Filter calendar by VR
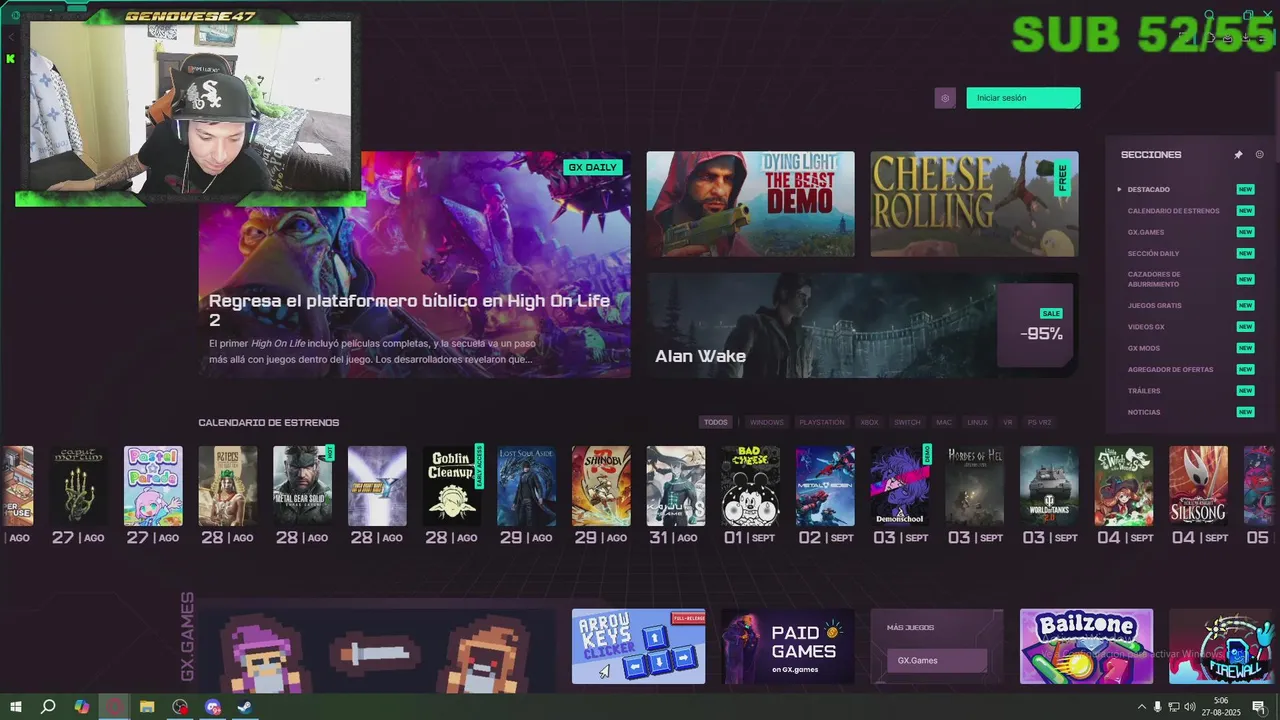Viewport: 1280px width, 720px height. click(1008, 422)
